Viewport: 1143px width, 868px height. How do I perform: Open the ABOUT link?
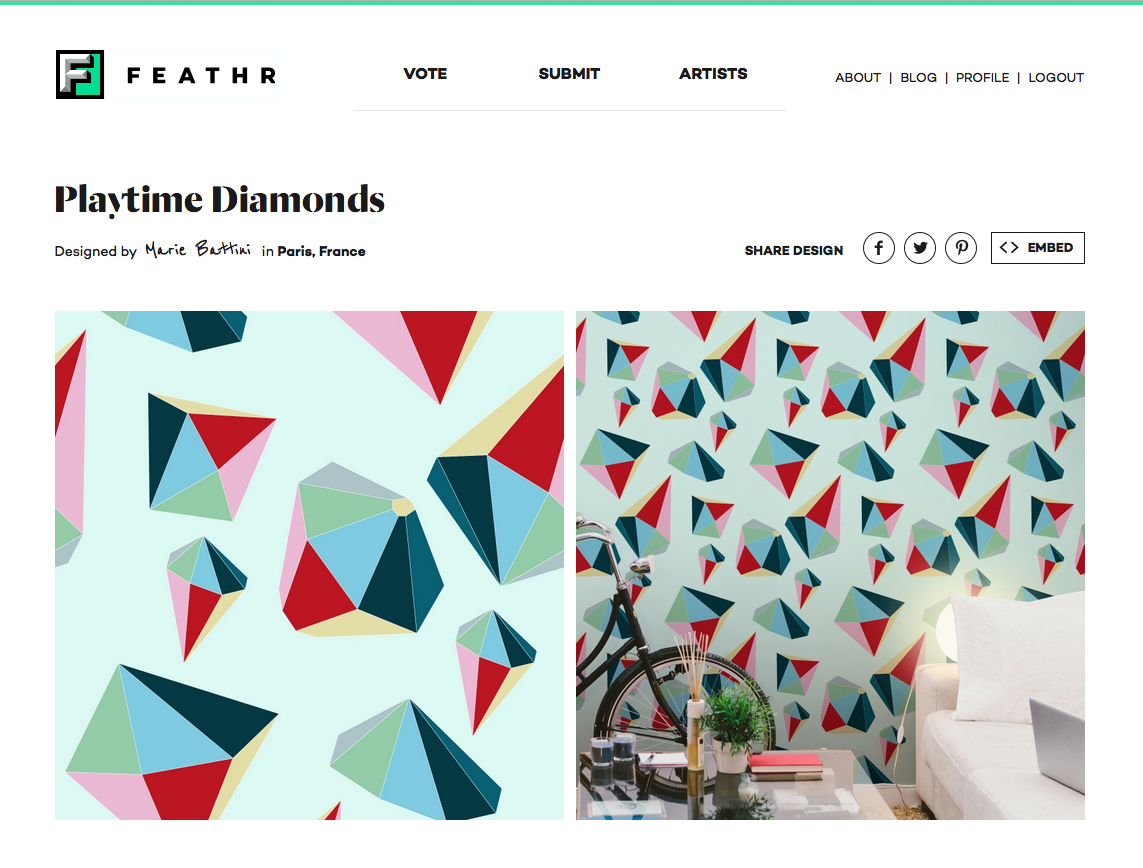pos(858,77)
